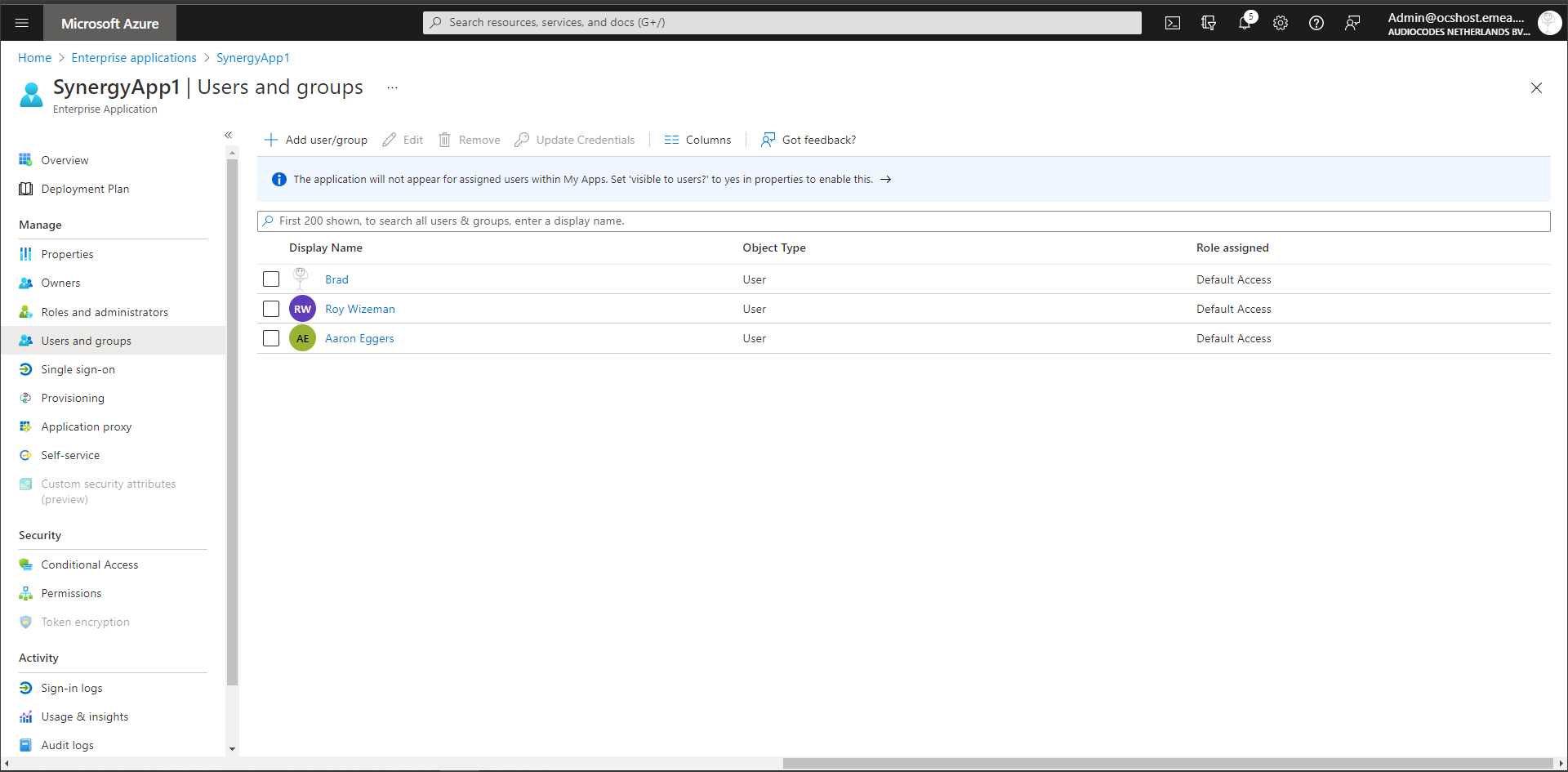Click the Got feedback? button label
The width and height of the screenshot is (1568, 772).
coord(819,140)
